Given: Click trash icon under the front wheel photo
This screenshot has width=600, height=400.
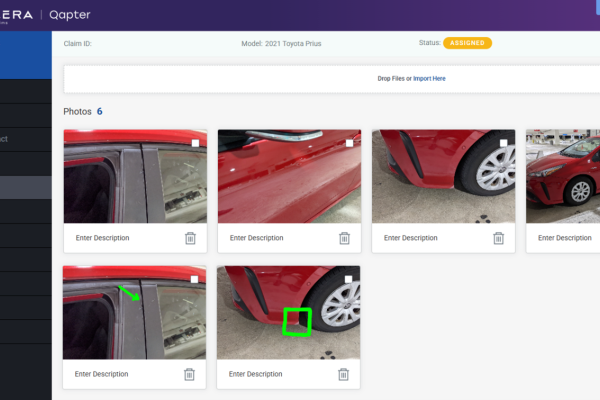Looking at the screenshot, I should 498,238.
